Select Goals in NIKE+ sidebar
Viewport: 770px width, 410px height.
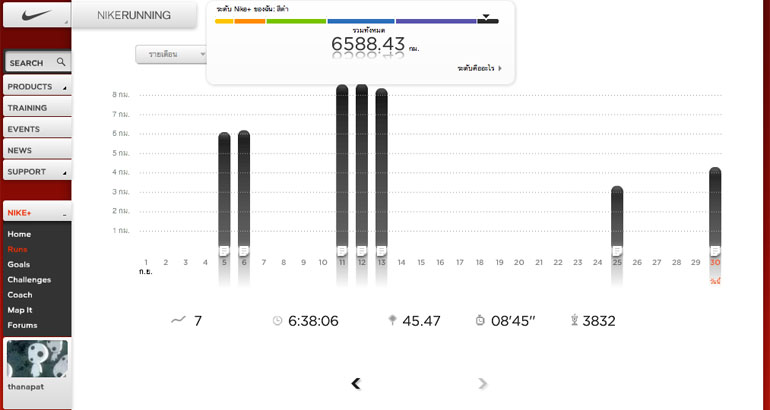point(19,264)
